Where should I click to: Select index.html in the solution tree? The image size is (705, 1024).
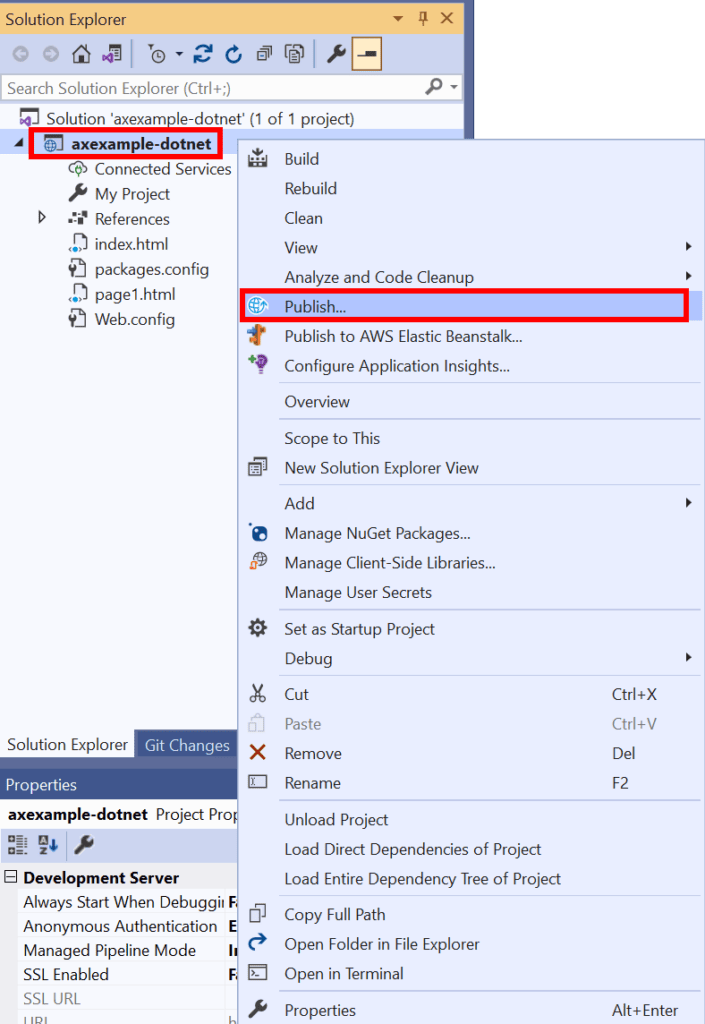point(131,244)
